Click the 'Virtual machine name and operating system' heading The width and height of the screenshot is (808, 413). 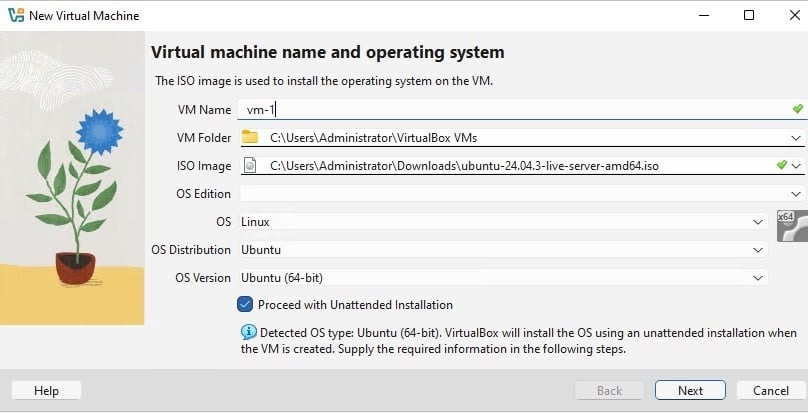click(x=328, y=52)
